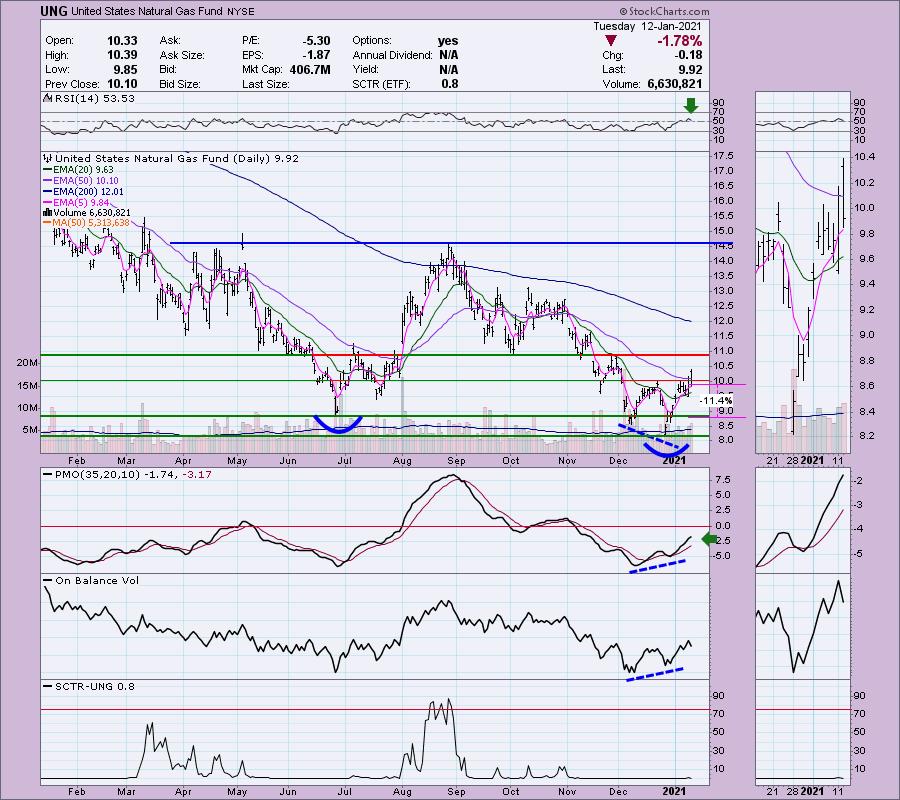Select the P/E value -5.30
The image size is (900, 800).
click(316, 41)
